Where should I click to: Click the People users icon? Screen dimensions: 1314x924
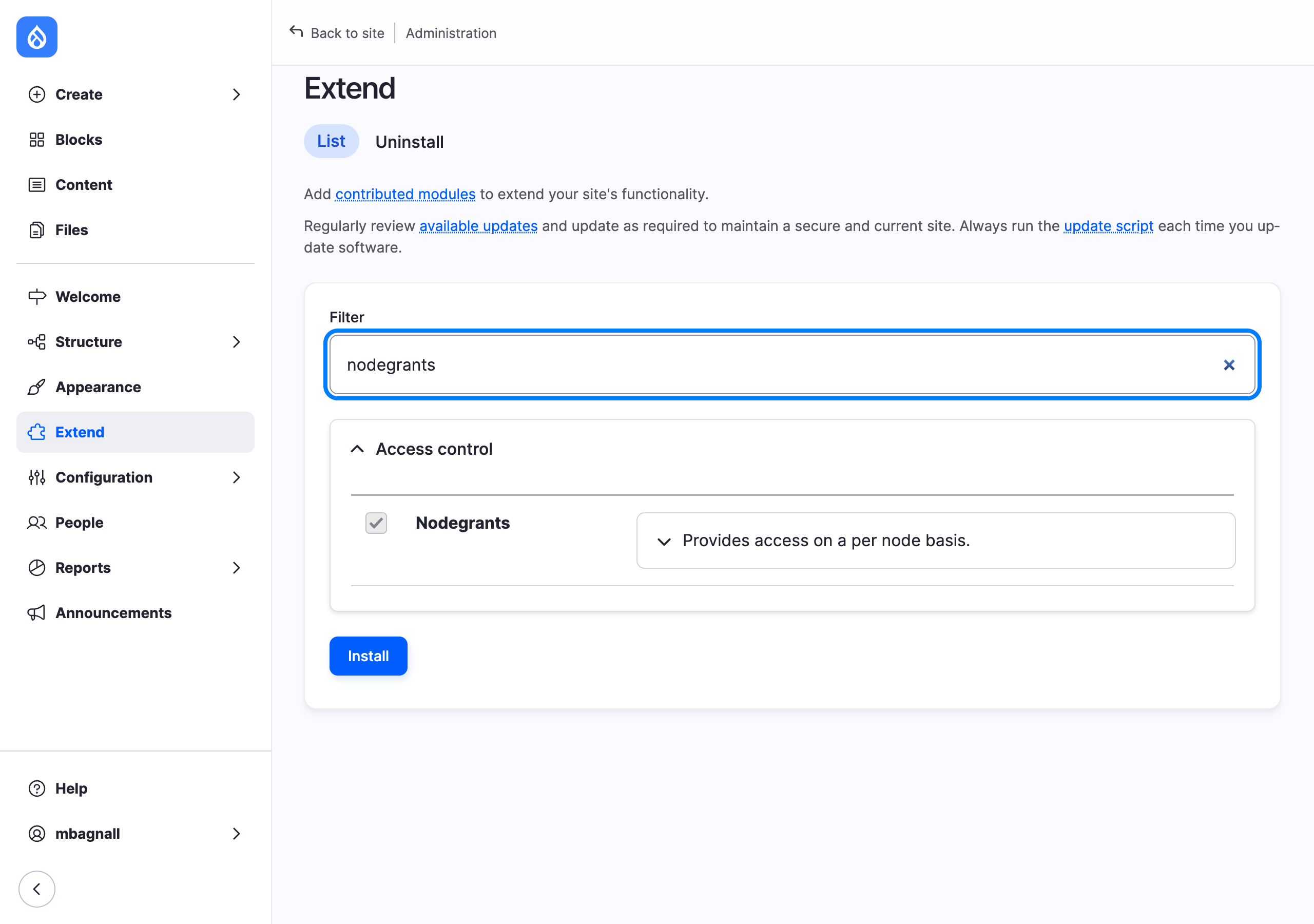point(36,523)
